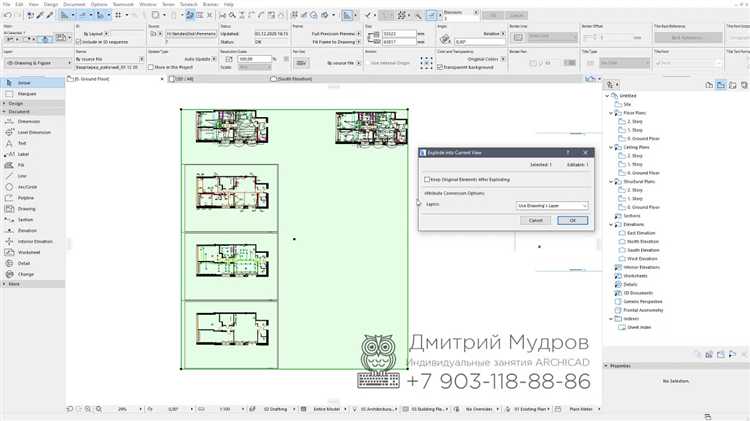Switch to View Map in the Navigator

721,85
